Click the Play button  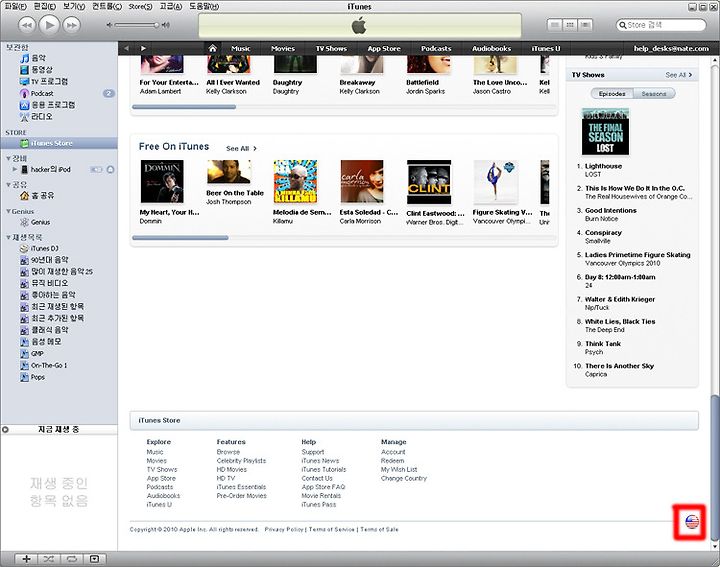[x=50, y=25]
